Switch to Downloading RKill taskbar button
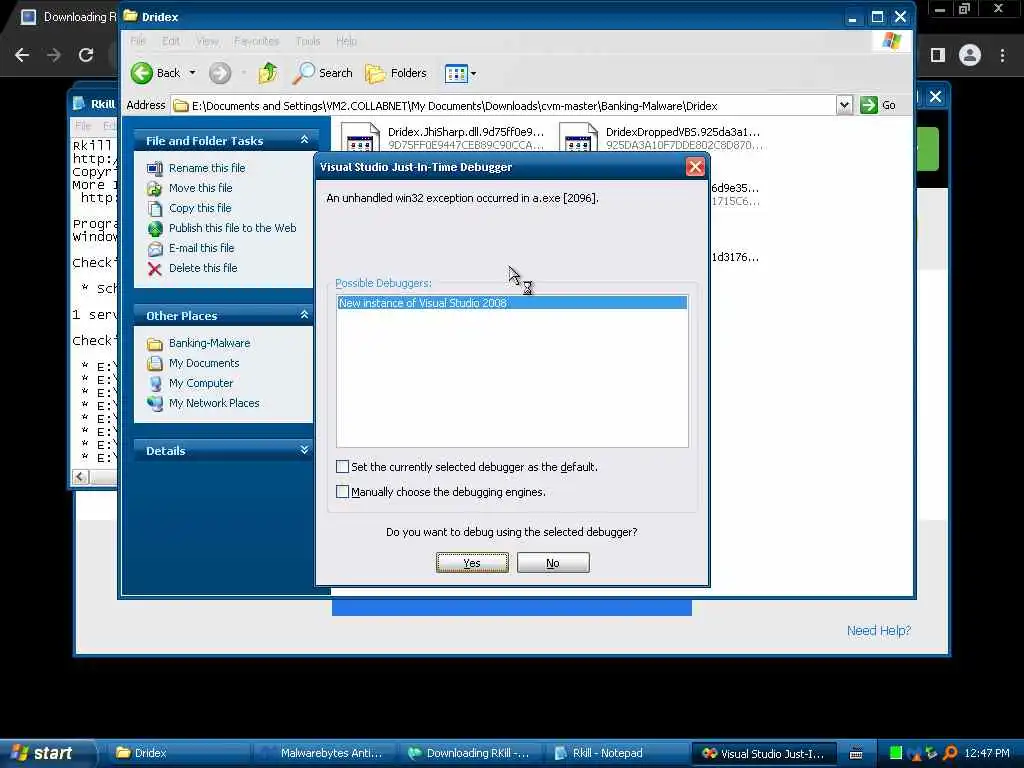The height and width of the screenshot is (768, 1024). pos(472,753)
